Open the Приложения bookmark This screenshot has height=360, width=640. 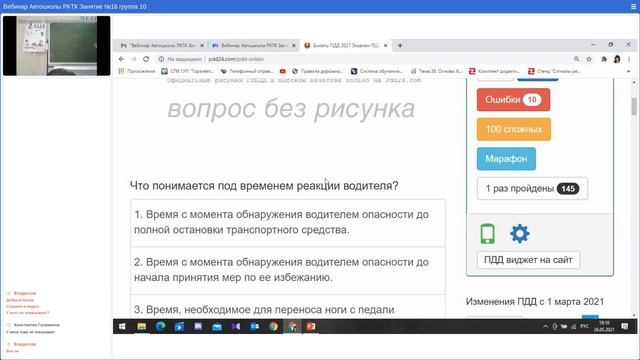pyautogui.click(x=137, y=71)
